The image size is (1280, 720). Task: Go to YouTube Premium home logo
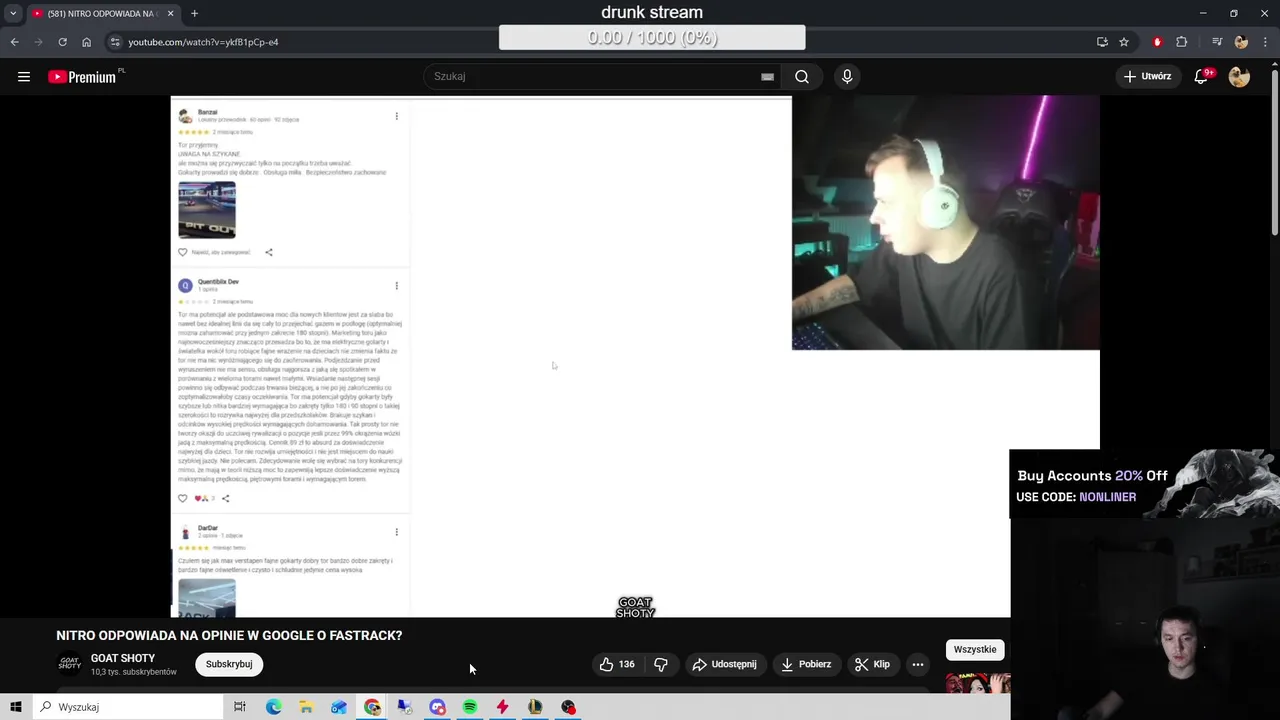tap(84, 76)
